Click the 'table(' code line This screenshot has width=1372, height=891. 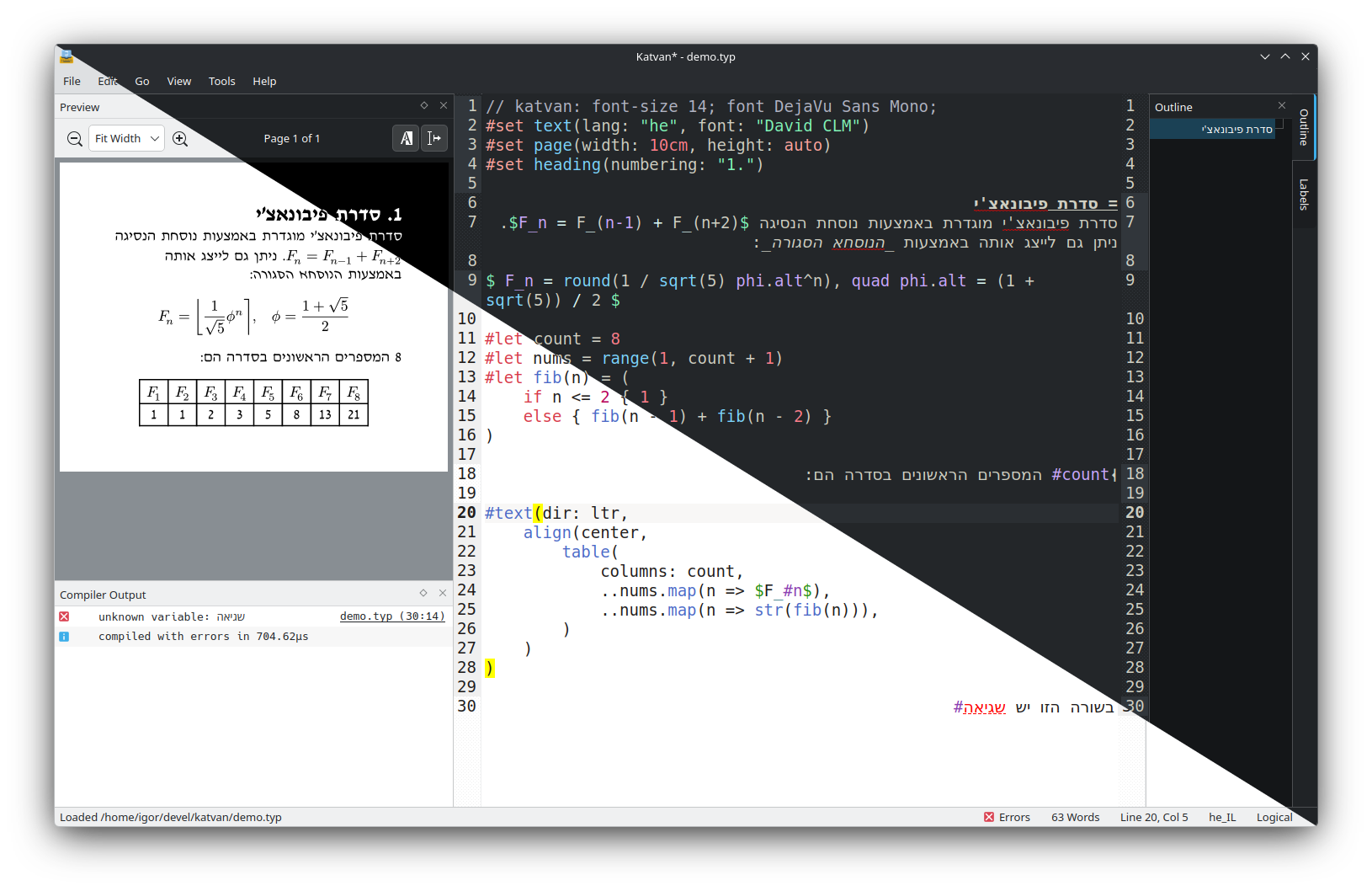click(590, 552)
